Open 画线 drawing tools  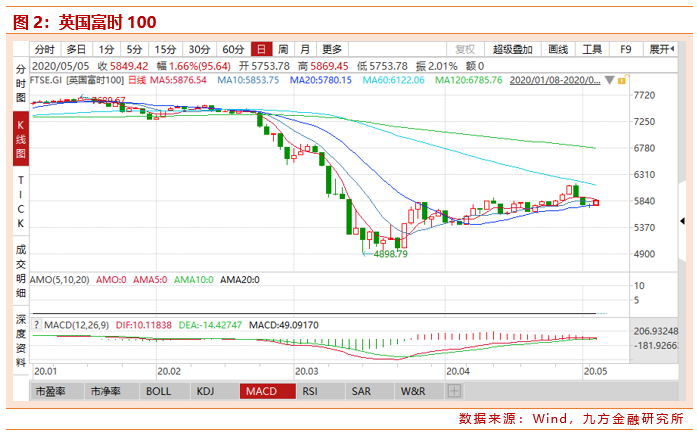coord(558,49)
